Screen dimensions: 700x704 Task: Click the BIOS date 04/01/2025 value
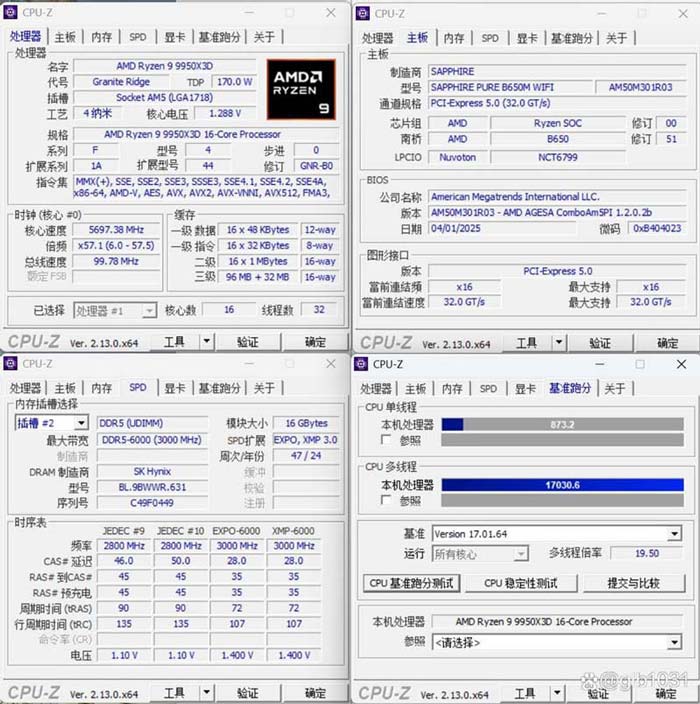pos(502,228)
